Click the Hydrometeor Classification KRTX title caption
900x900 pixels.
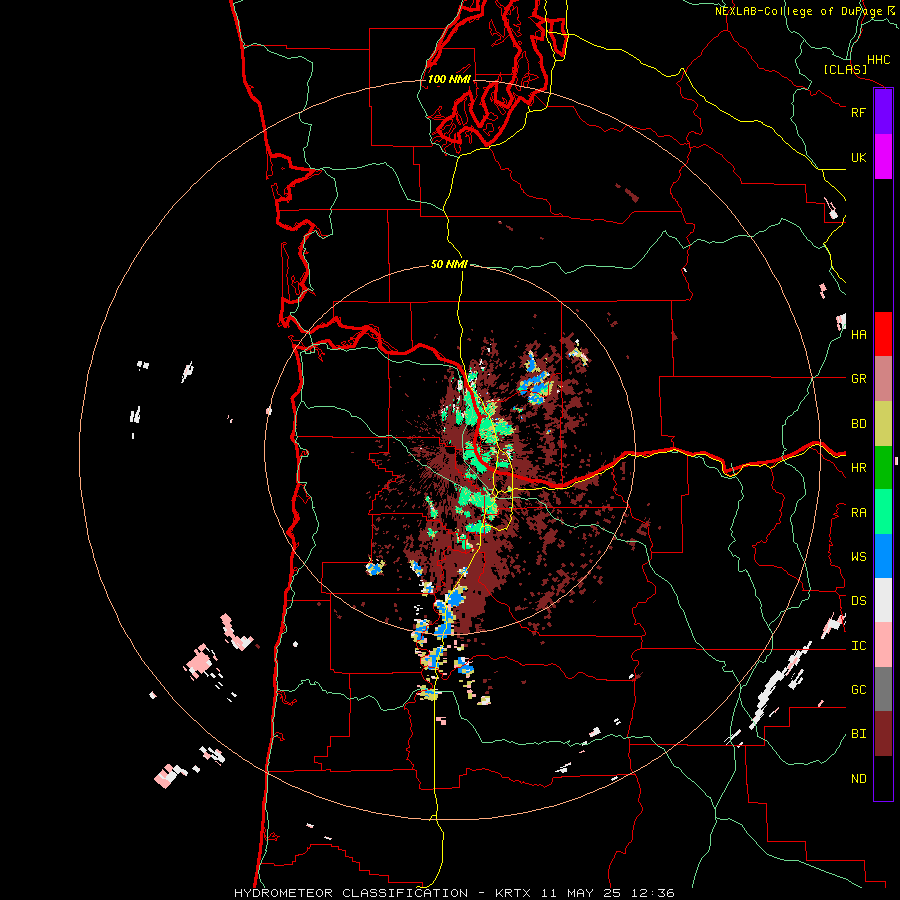[454, 893]
